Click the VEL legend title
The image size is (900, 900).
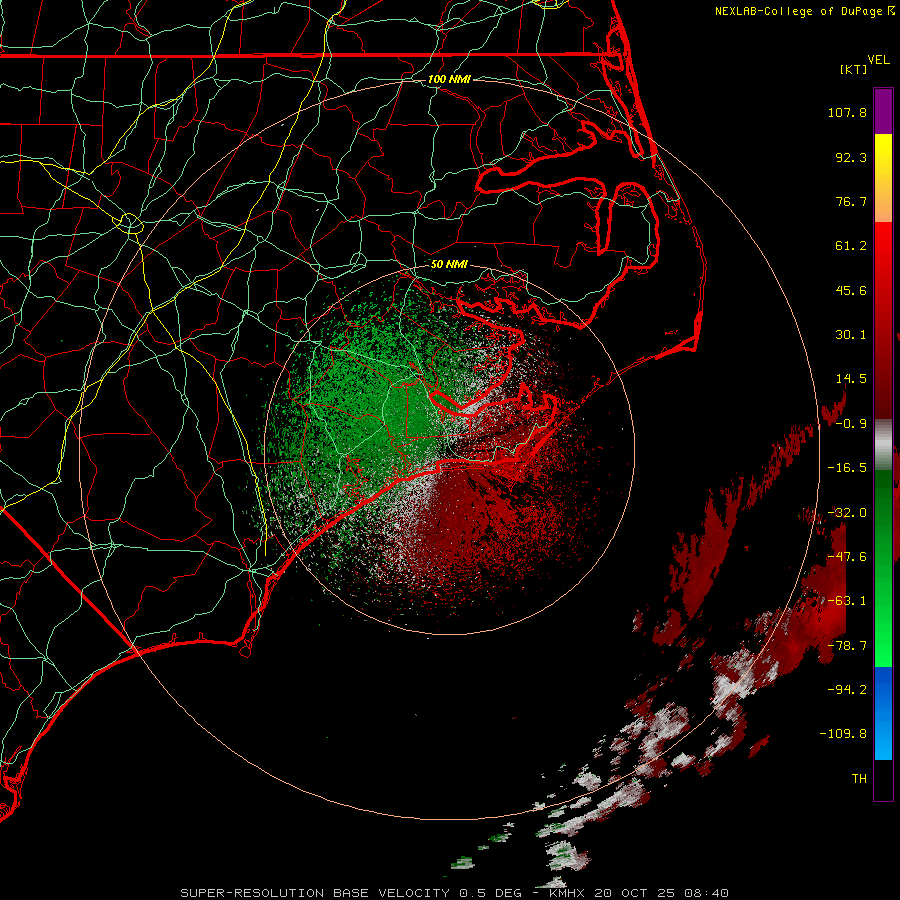pos(878,60)
